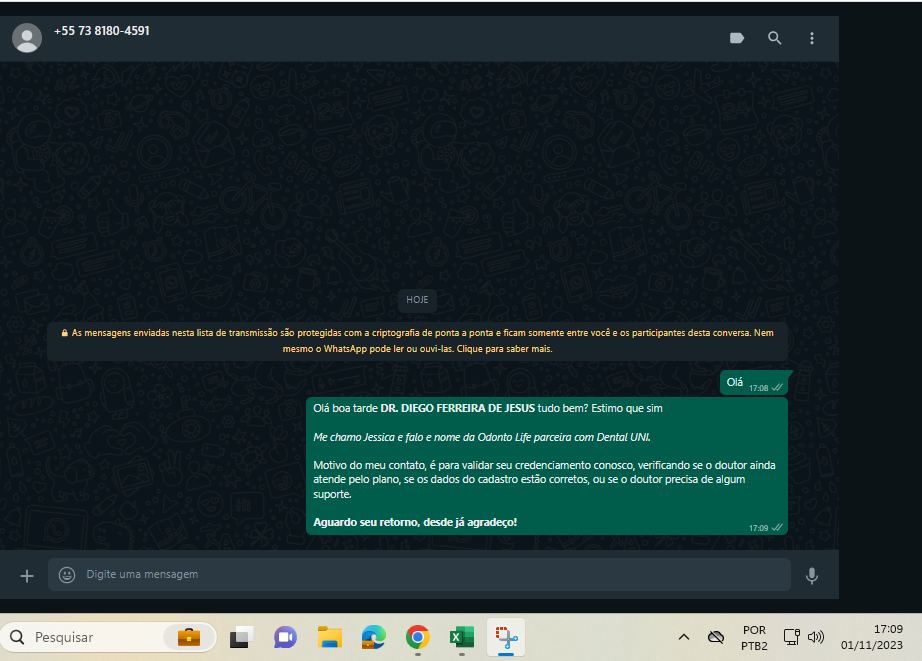
Task: Open contact info for +55 73 8180-4591
Action: tap(102, 31)
